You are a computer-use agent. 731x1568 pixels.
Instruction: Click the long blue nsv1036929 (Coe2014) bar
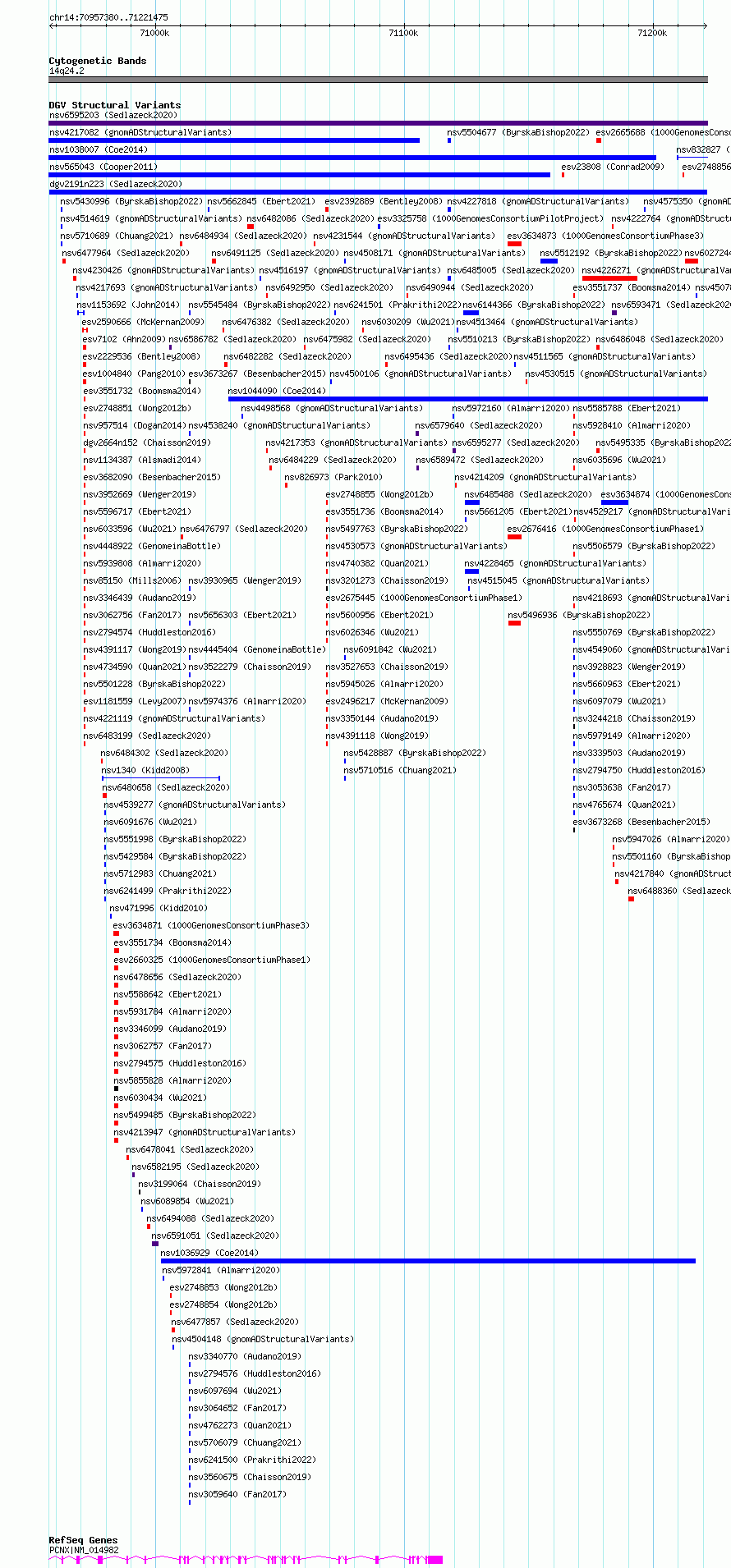click(428, 1261)
